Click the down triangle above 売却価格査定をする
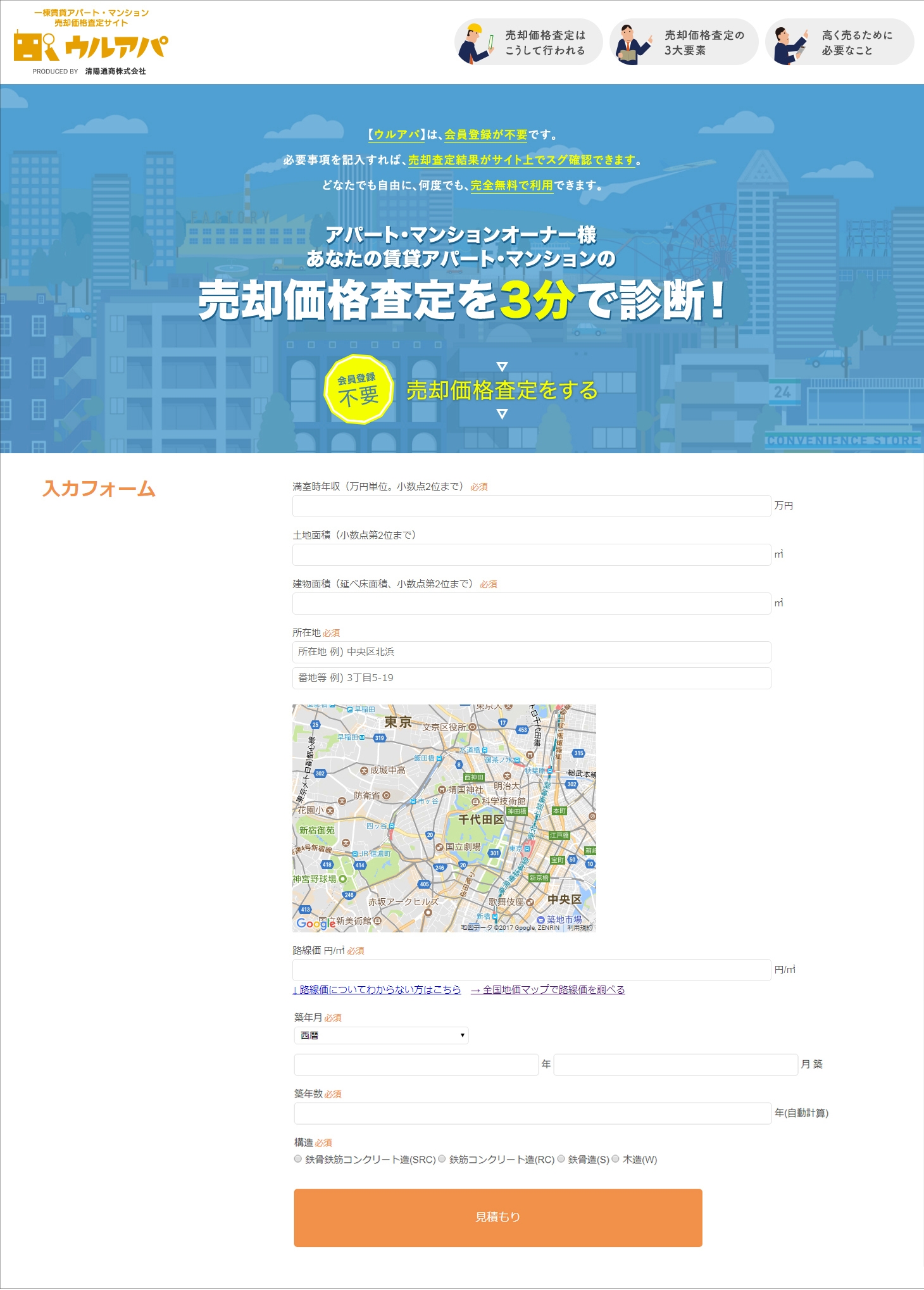 502,366
